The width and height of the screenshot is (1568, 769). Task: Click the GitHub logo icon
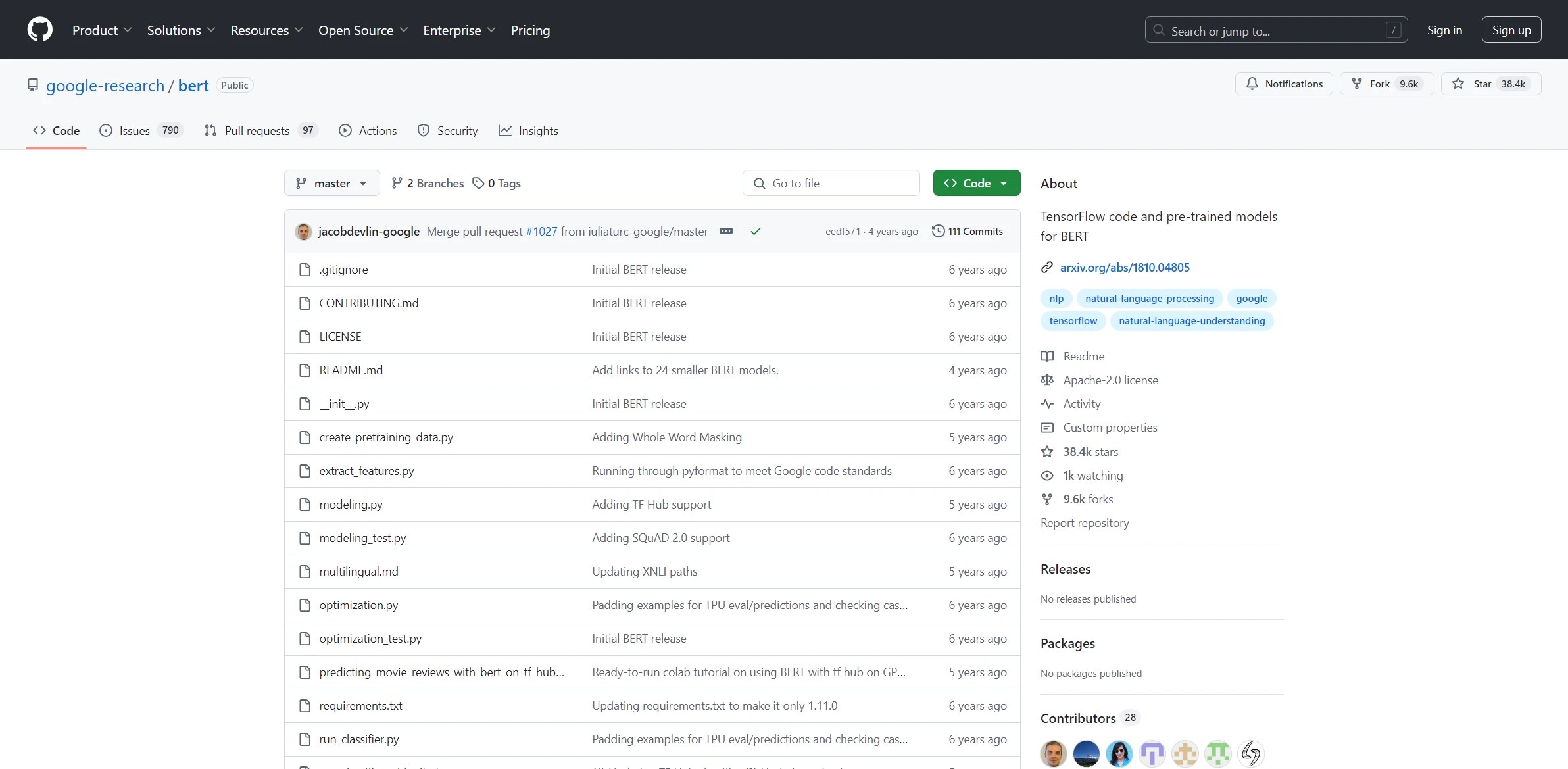[x=39, y=30]
